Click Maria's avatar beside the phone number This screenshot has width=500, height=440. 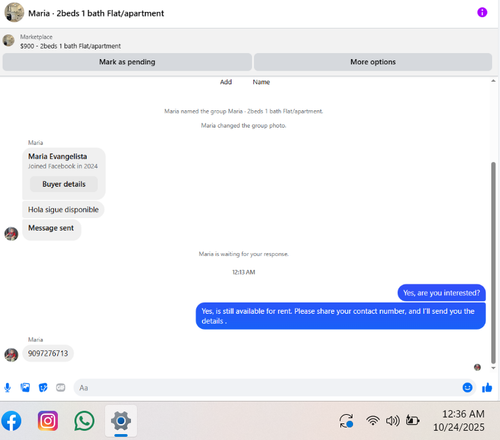point(11,355)
